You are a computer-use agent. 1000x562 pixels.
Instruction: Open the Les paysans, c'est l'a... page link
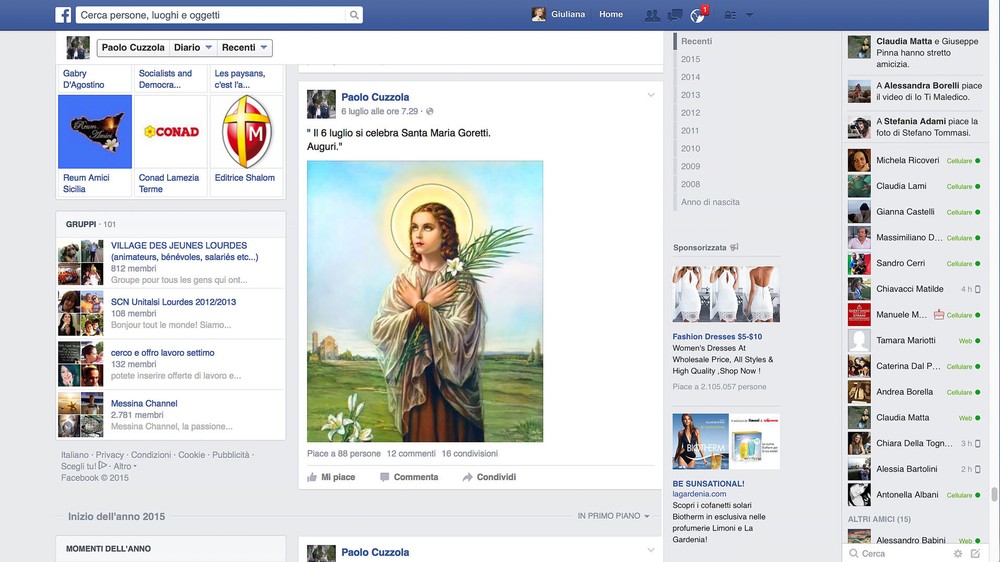[x=240, y=79]
